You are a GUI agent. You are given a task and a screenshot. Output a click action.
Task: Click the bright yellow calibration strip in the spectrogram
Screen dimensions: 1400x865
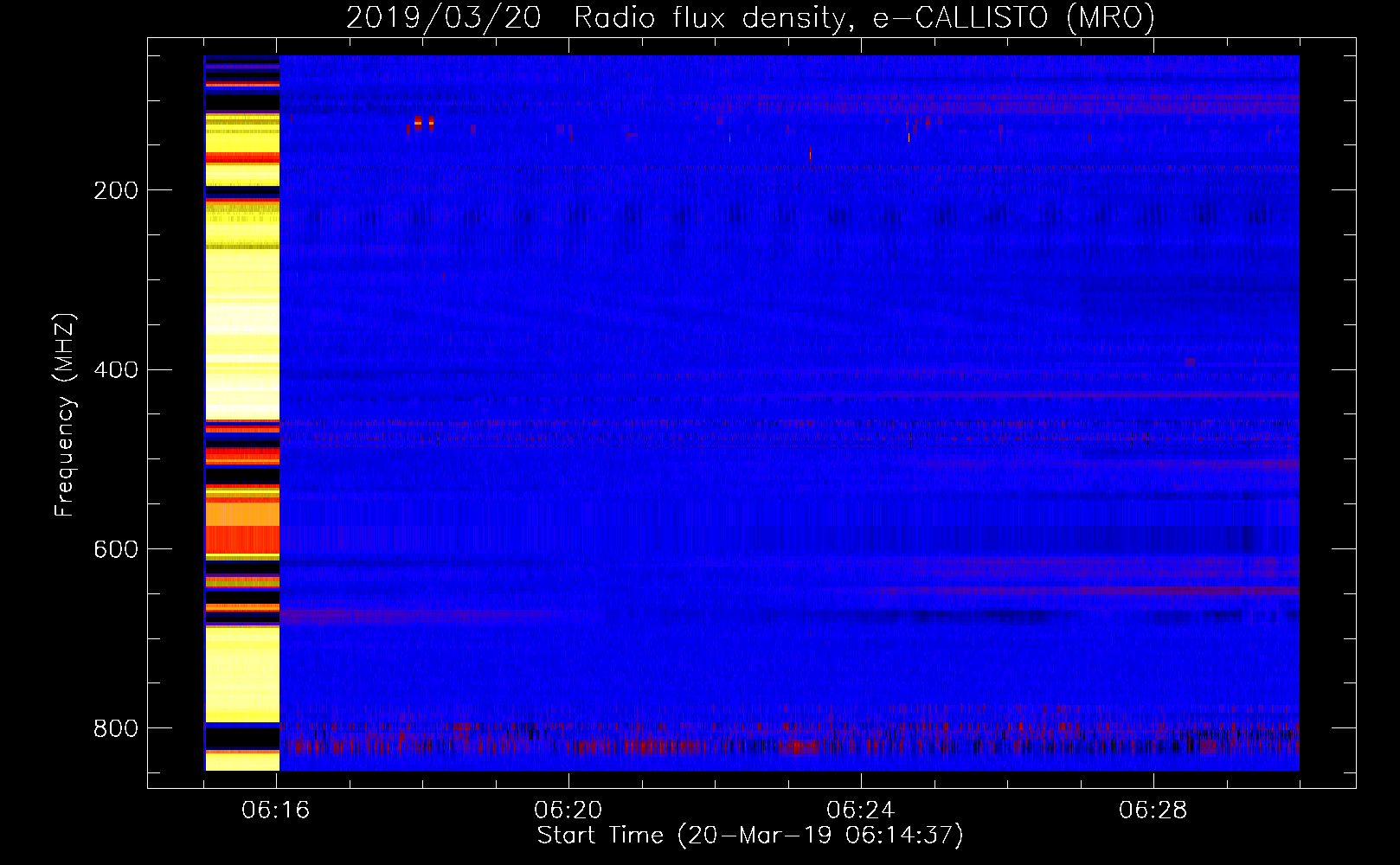pos(242,413)
